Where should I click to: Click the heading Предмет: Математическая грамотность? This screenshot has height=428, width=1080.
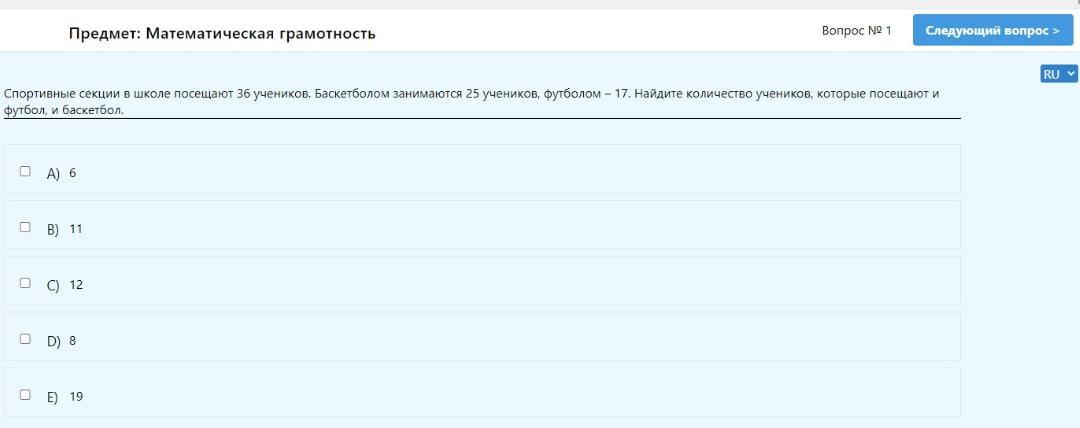222,33
